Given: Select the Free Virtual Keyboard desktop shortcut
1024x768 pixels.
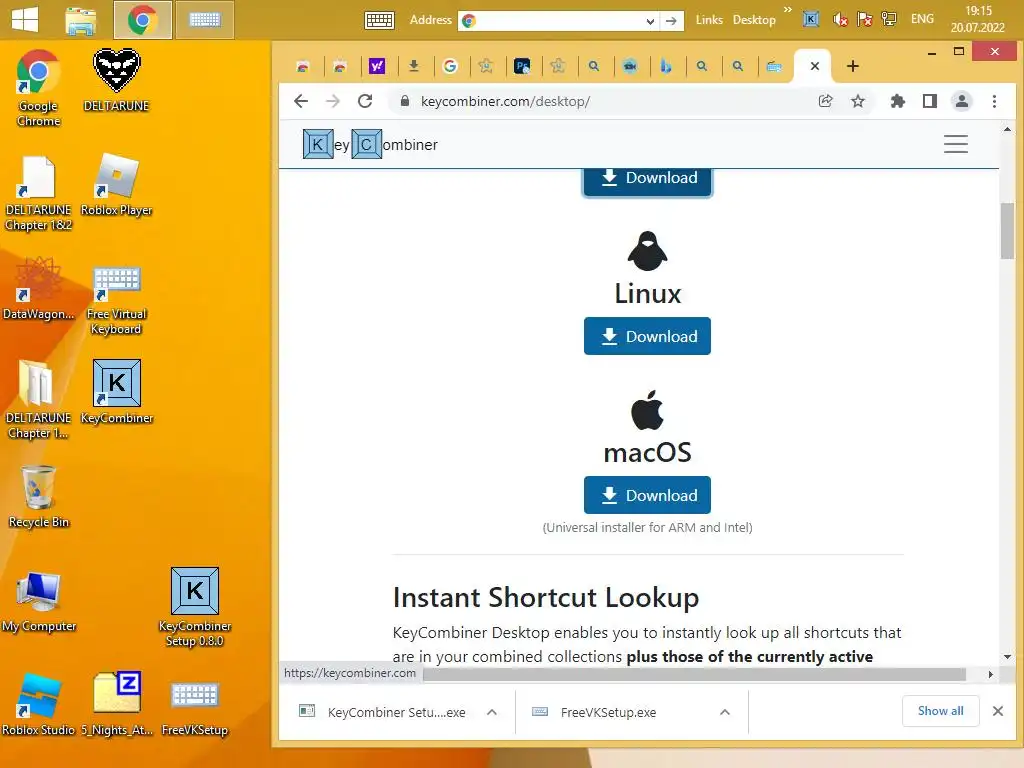Looking at the screenshot, I should tap(116, 300).
